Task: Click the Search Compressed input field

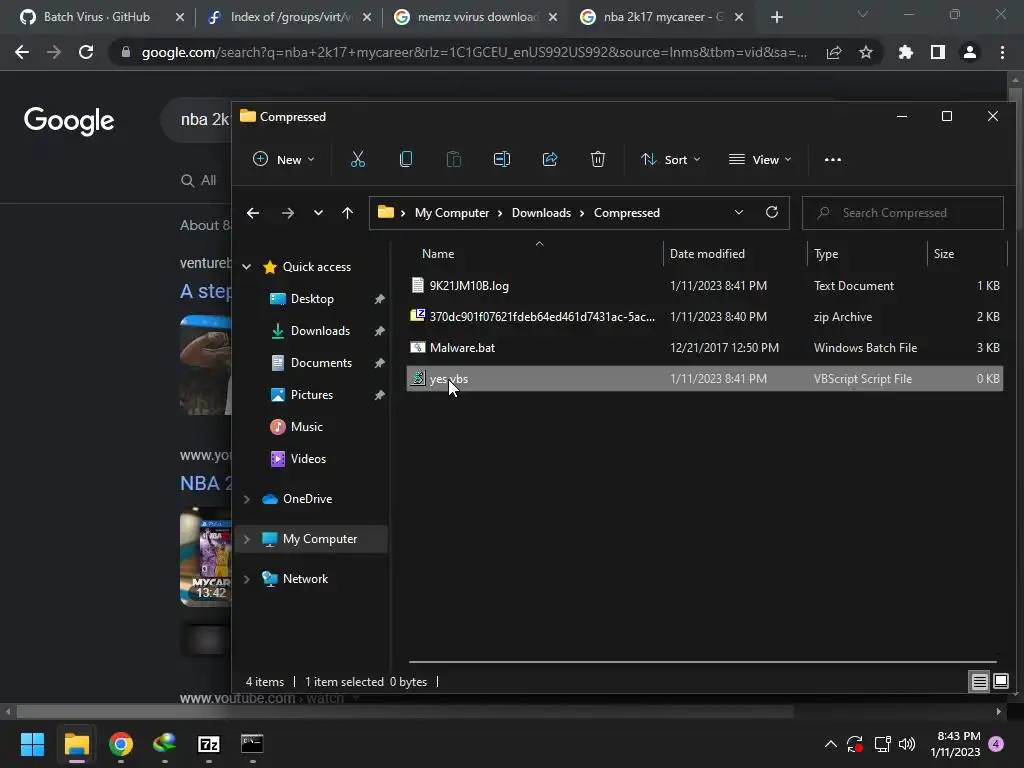Action: (x=903, y=213)
